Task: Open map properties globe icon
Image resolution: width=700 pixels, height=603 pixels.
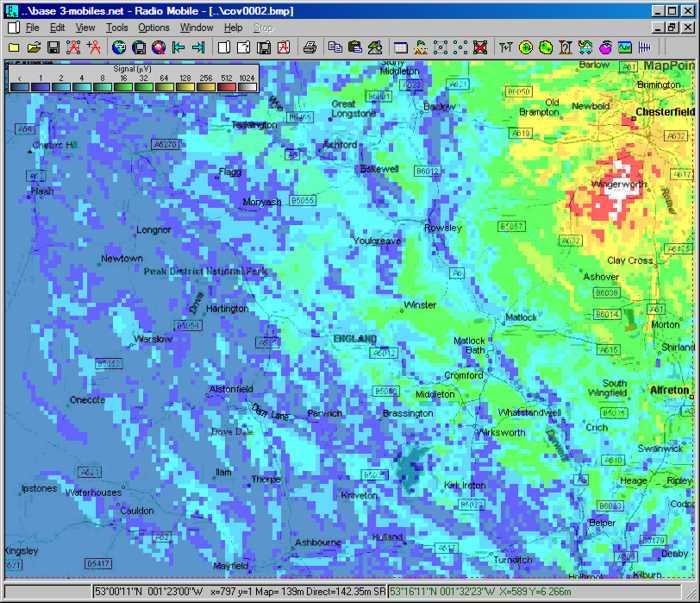Action: tap(119, 47)
